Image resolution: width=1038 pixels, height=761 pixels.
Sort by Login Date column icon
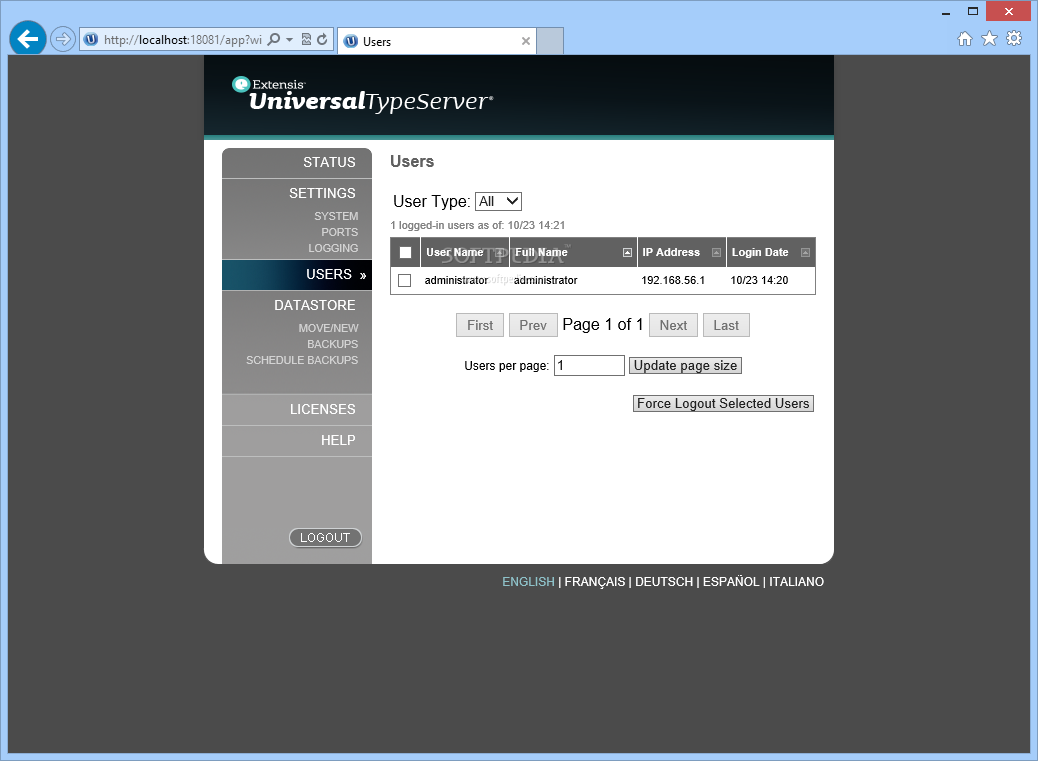point(805,252)
